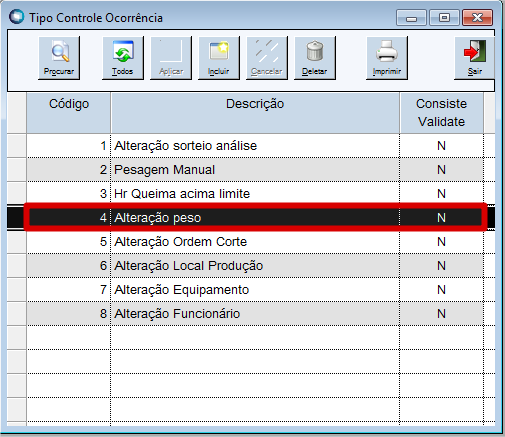505x437 pixels.
Task: Click the Imprimir printer icon
Action: click(387, 51)
